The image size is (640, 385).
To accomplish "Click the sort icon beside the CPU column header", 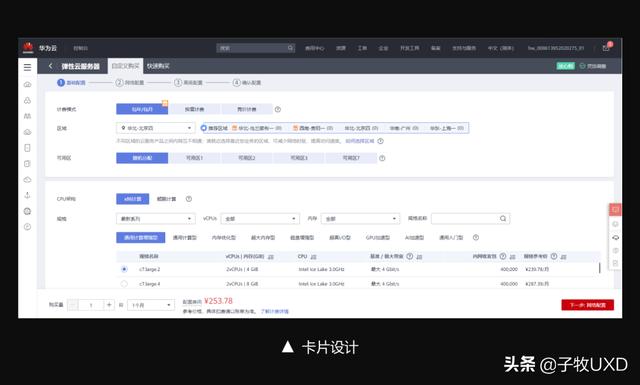I will 313,257.
